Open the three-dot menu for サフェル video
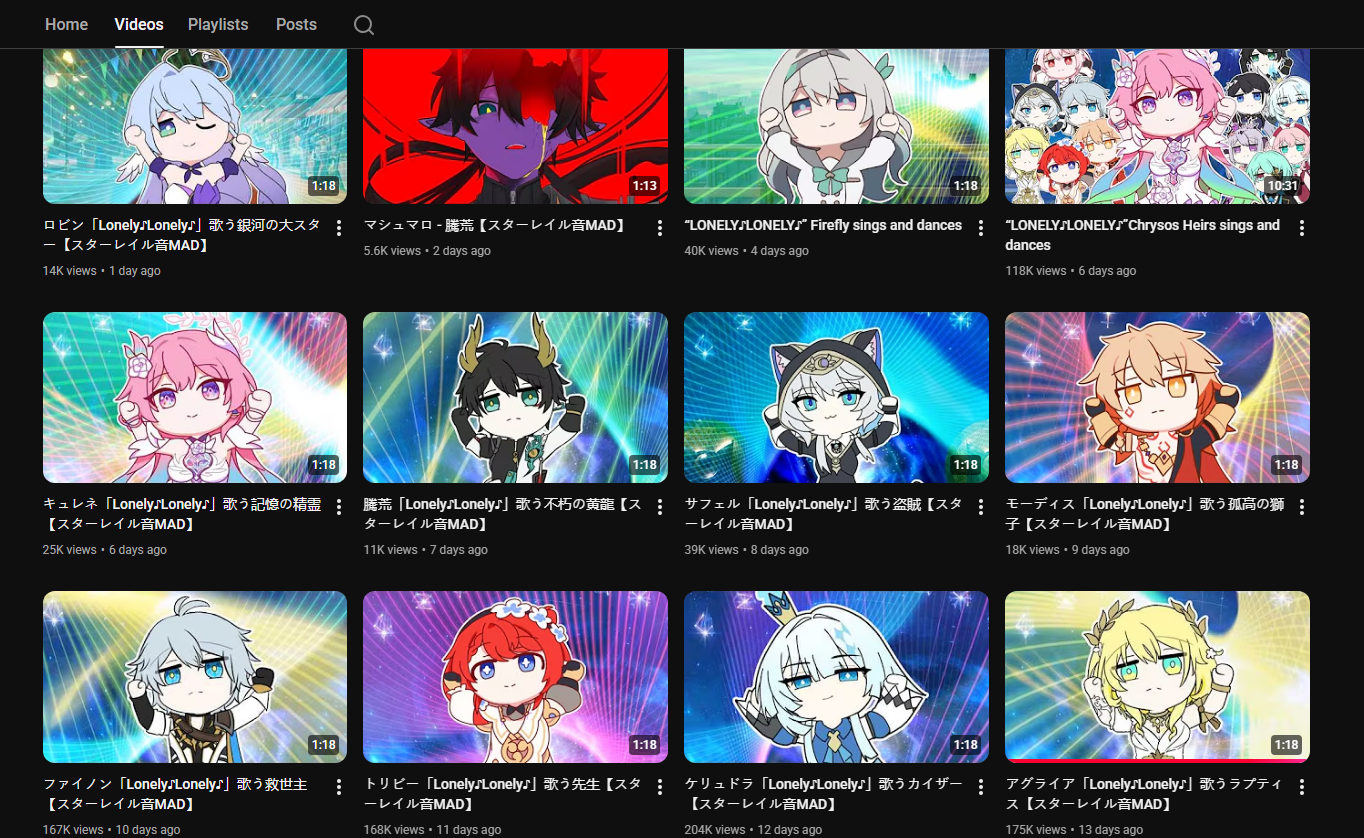This screenshot has width=1364, height=838. [x=981, y=507]
